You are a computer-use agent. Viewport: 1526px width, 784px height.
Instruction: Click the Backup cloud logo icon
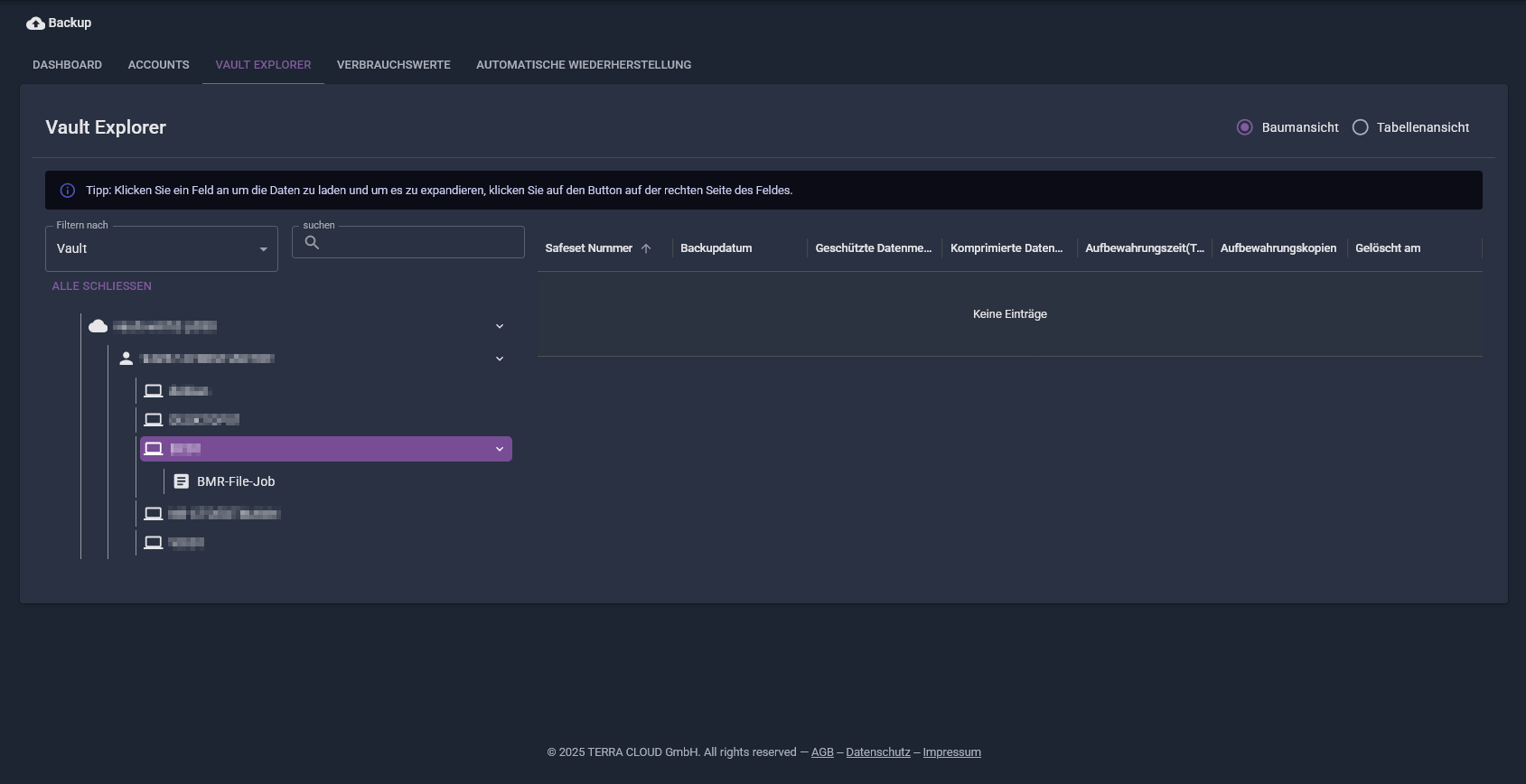(35, 23)
